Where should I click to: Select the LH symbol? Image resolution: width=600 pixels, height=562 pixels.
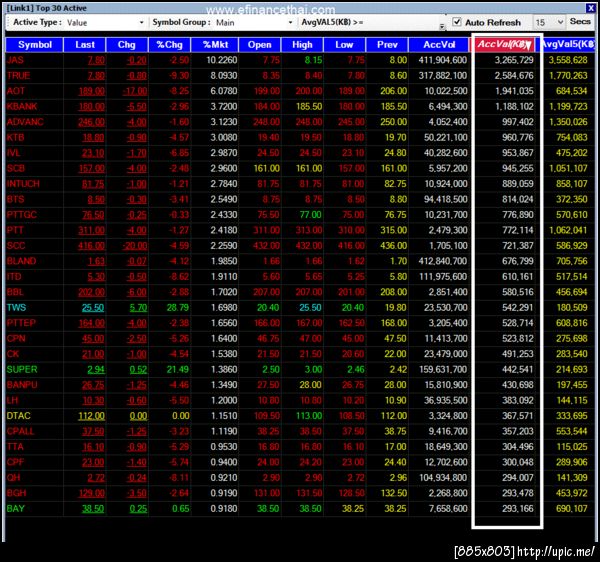[x=13, y=401]
